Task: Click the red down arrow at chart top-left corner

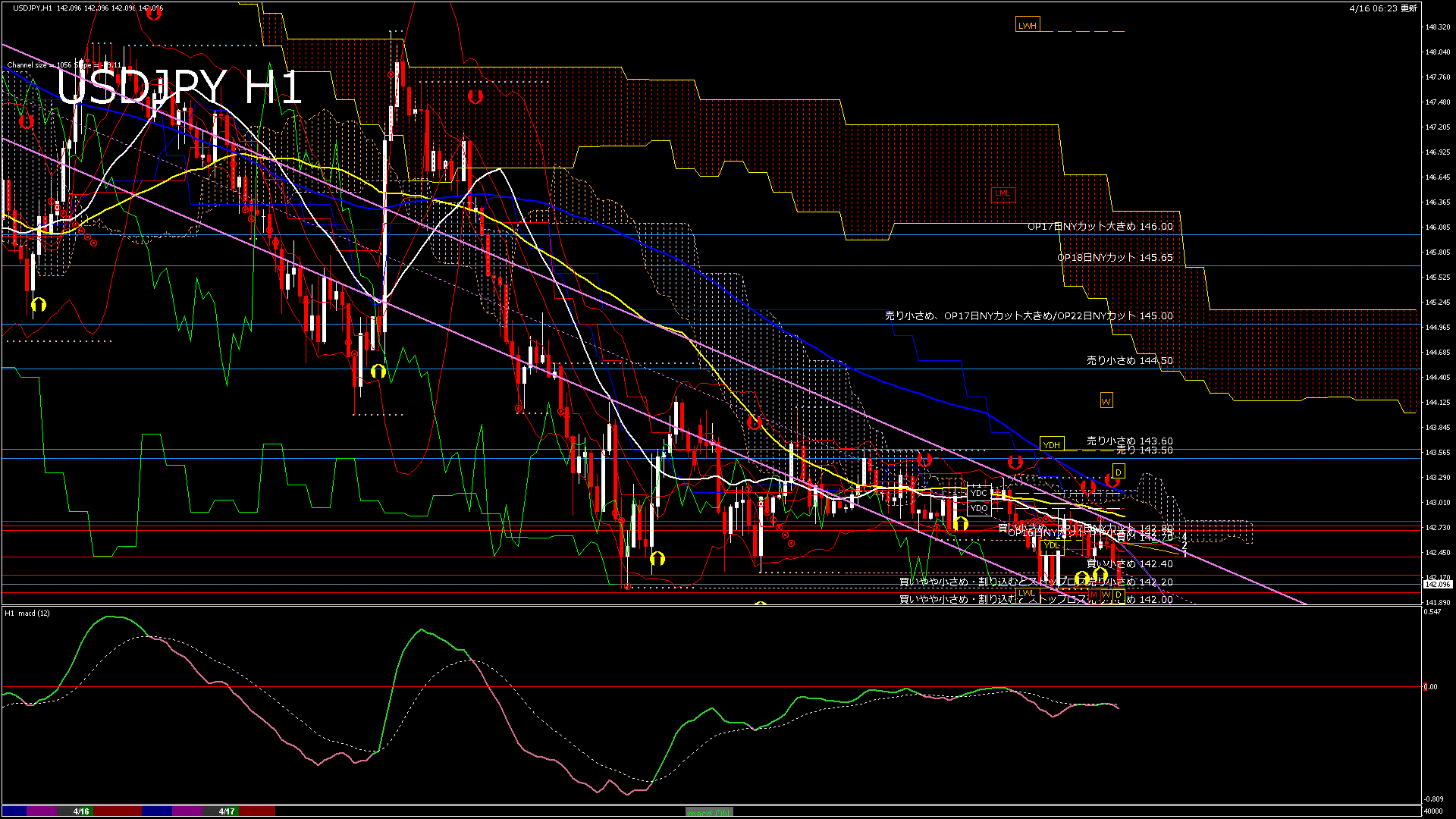Action: (154, 12)
